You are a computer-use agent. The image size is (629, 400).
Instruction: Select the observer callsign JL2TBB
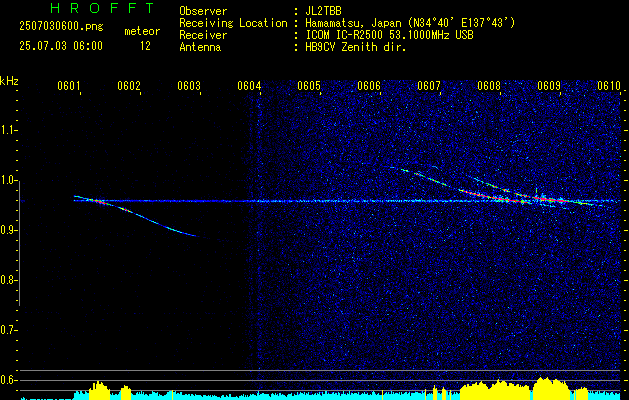click(x=323, y=11)
